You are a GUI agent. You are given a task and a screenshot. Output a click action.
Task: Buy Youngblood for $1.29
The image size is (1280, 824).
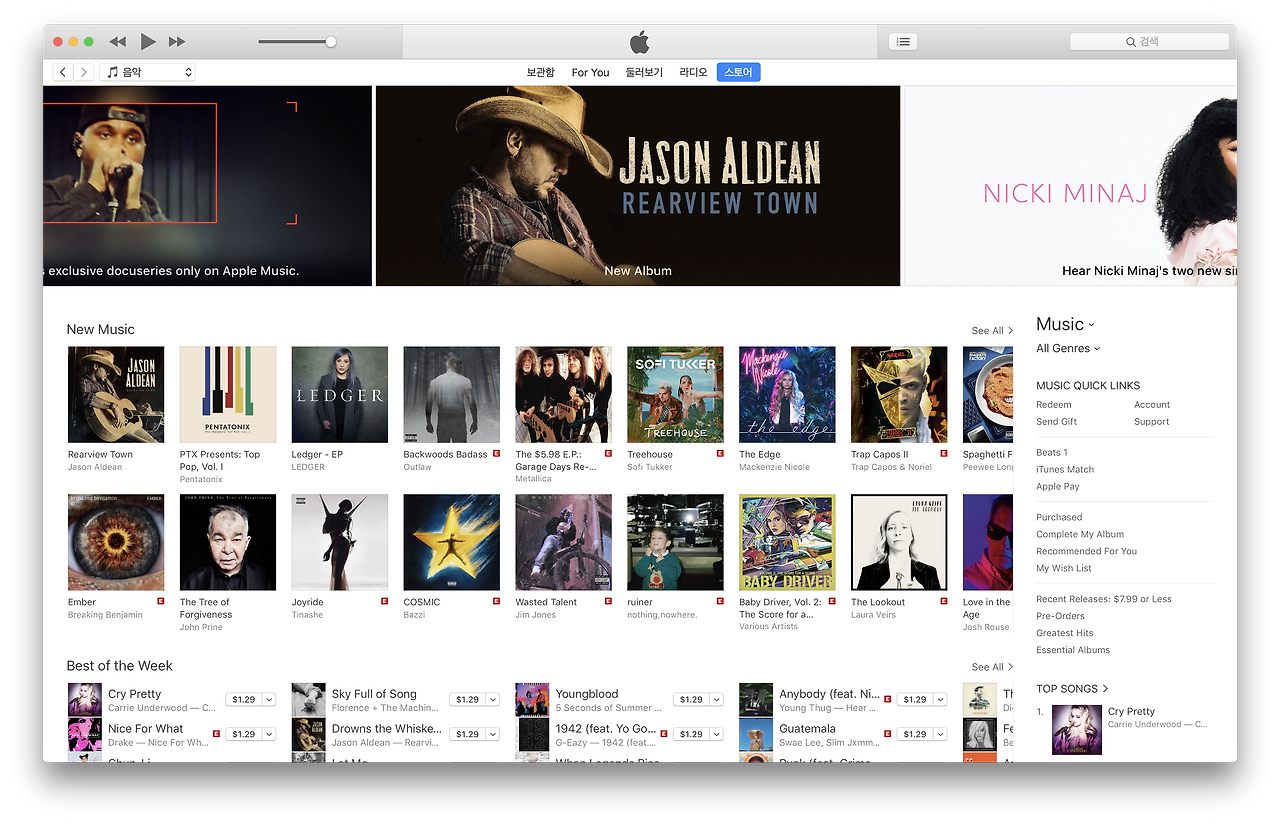pyautogui.click(x=691, y=700)
